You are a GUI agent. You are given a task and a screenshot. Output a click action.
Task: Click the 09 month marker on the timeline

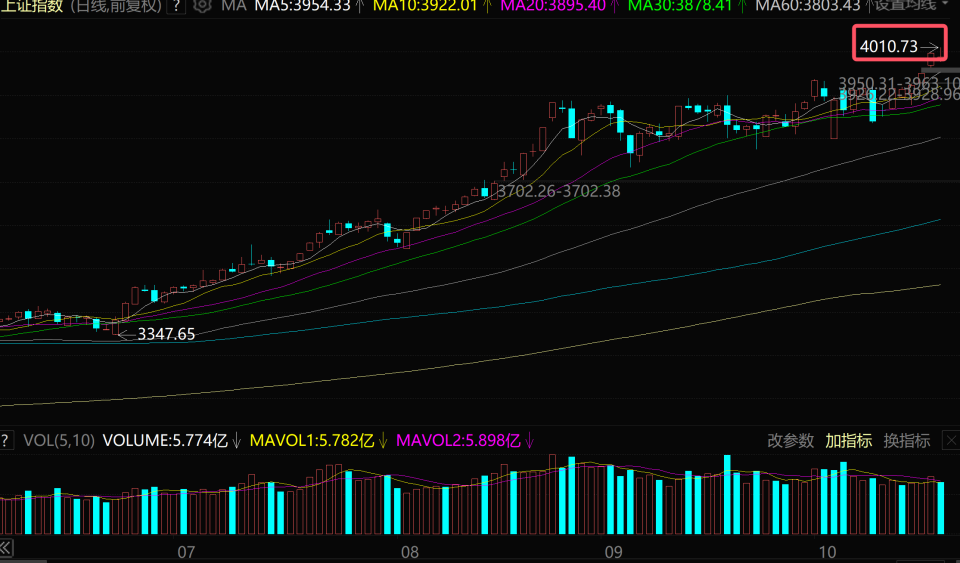613,553
